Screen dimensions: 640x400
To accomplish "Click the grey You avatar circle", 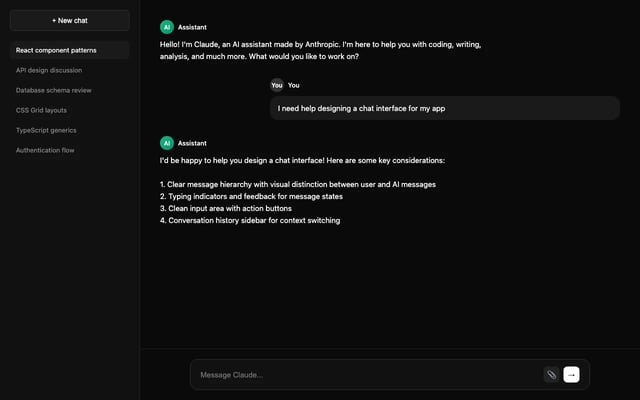I will click(x=277, y=85).
